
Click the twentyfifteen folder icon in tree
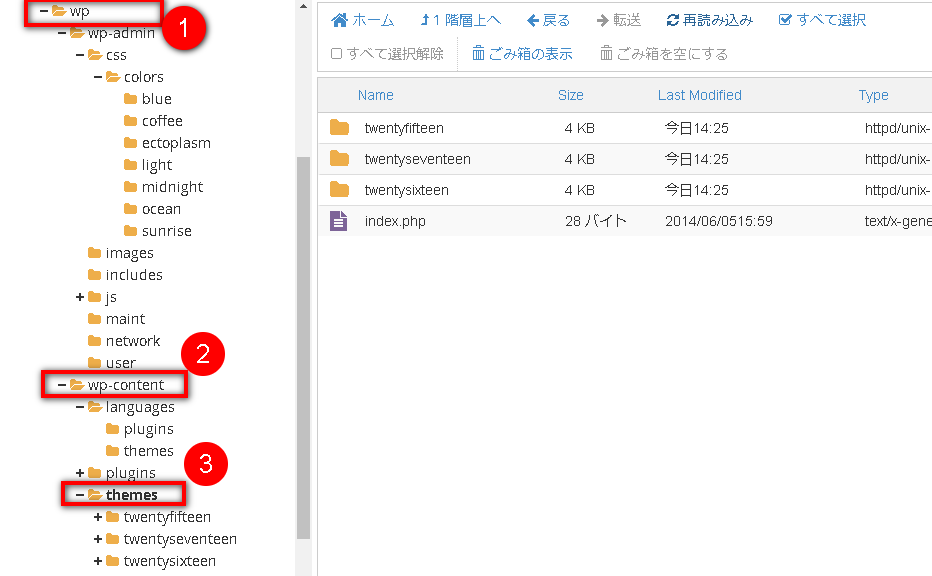(x=113, y=517)
